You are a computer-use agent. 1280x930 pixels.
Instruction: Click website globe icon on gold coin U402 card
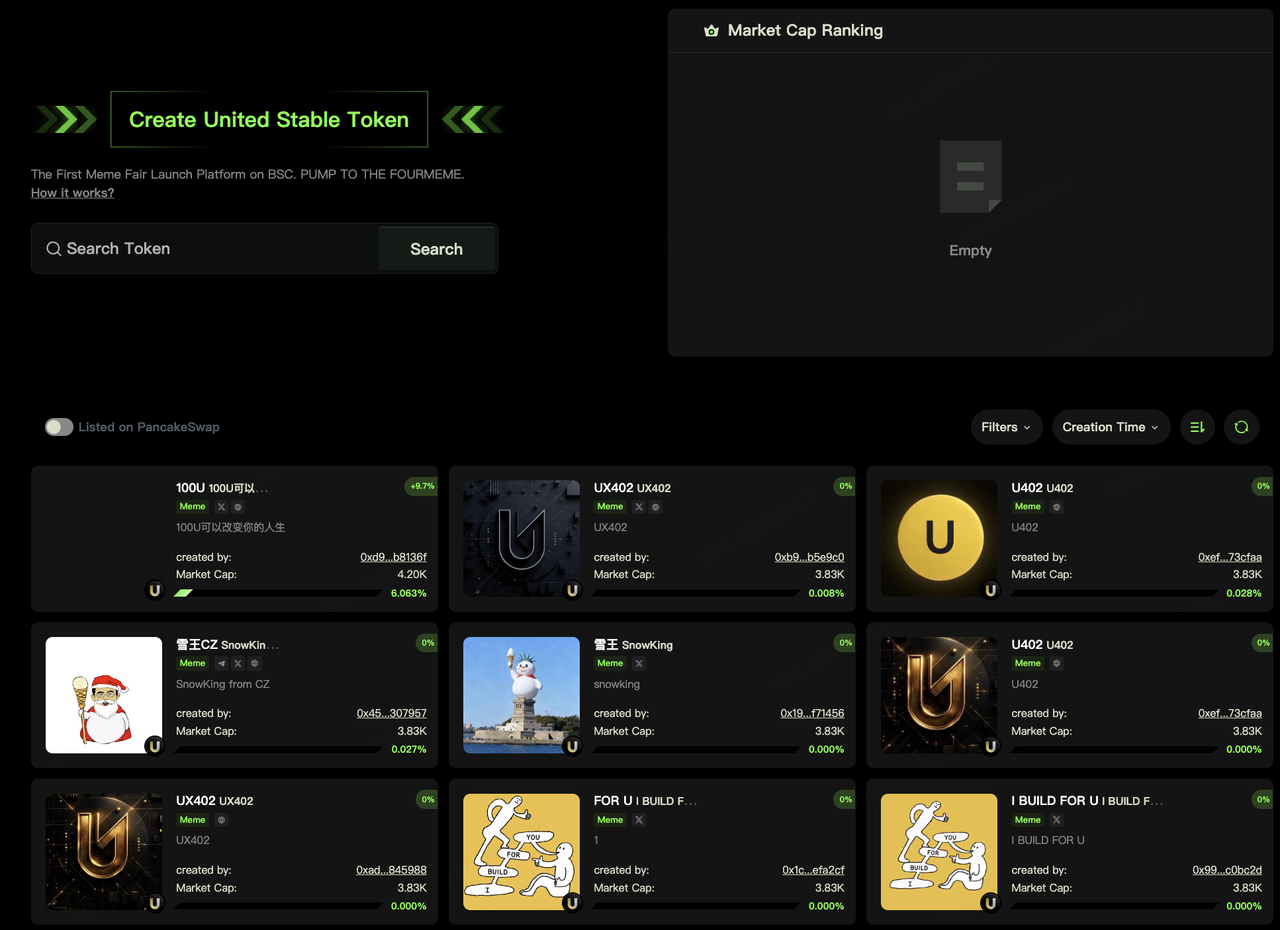1056,507
